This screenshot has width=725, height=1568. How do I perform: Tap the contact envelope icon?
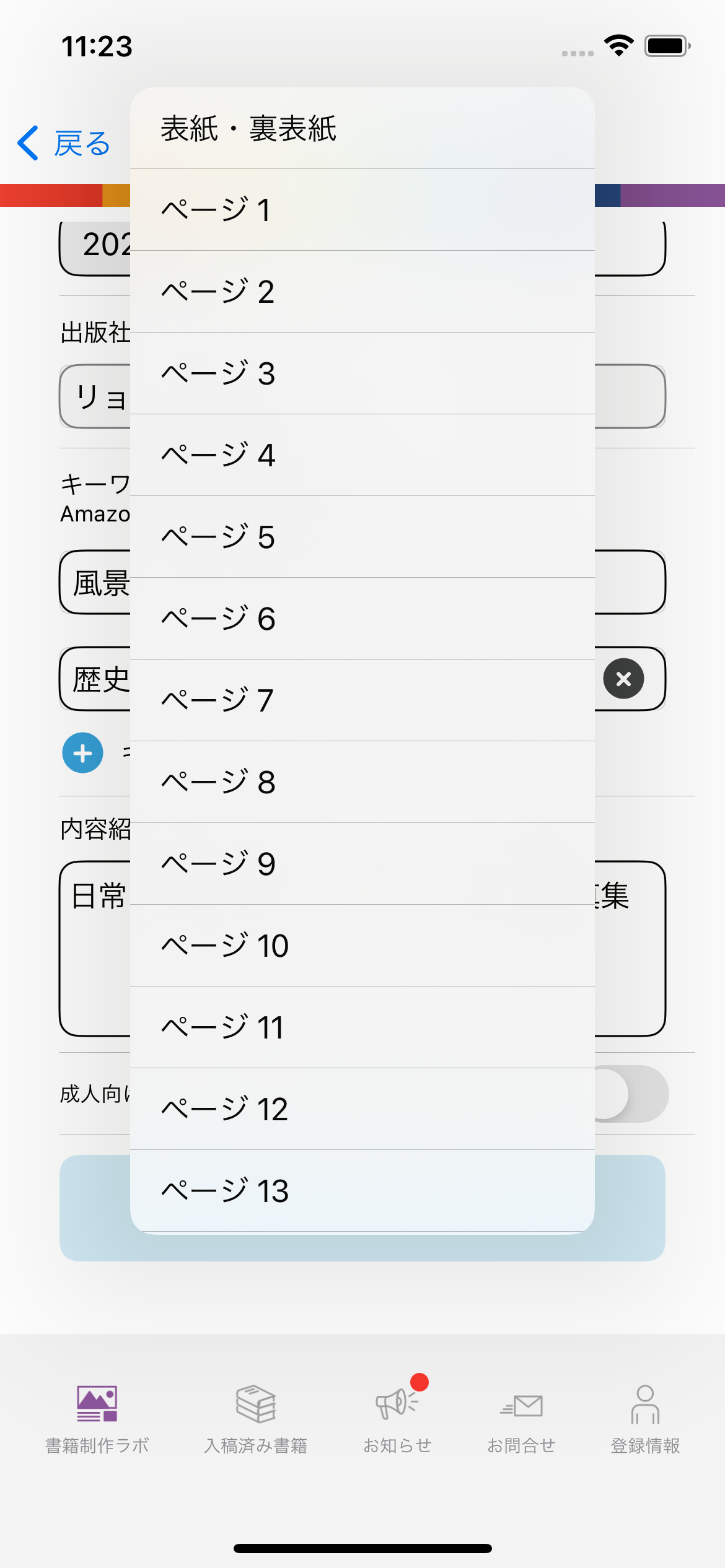(521, 1406)
